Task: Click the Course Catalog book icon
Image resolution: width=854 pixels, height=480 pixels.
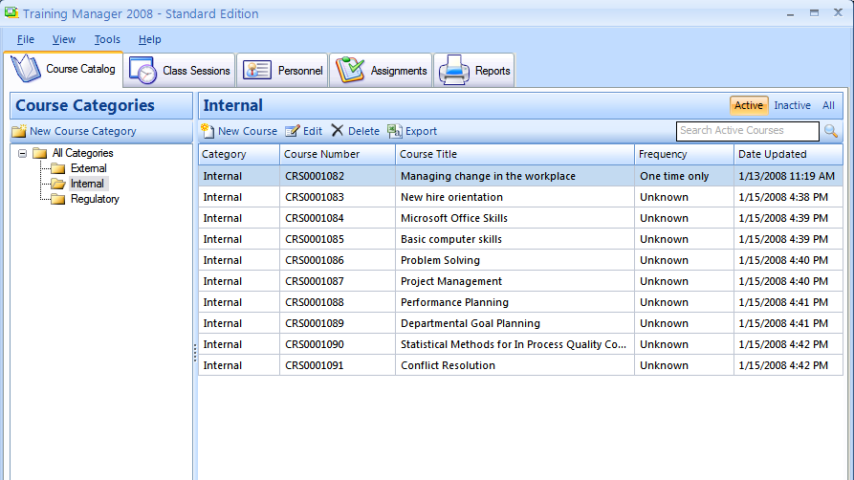Action: click(x=26, y=69)
